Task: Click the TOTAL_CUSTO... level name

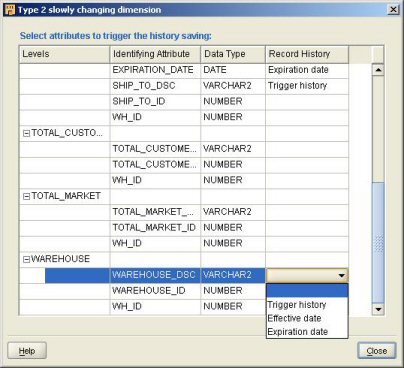Action: point(67,133)
